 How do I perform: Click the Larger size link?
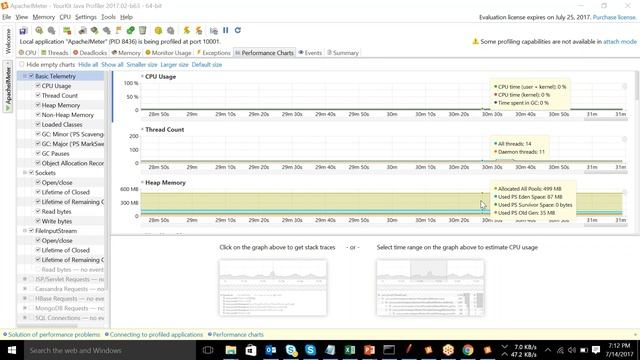point(174,64)
